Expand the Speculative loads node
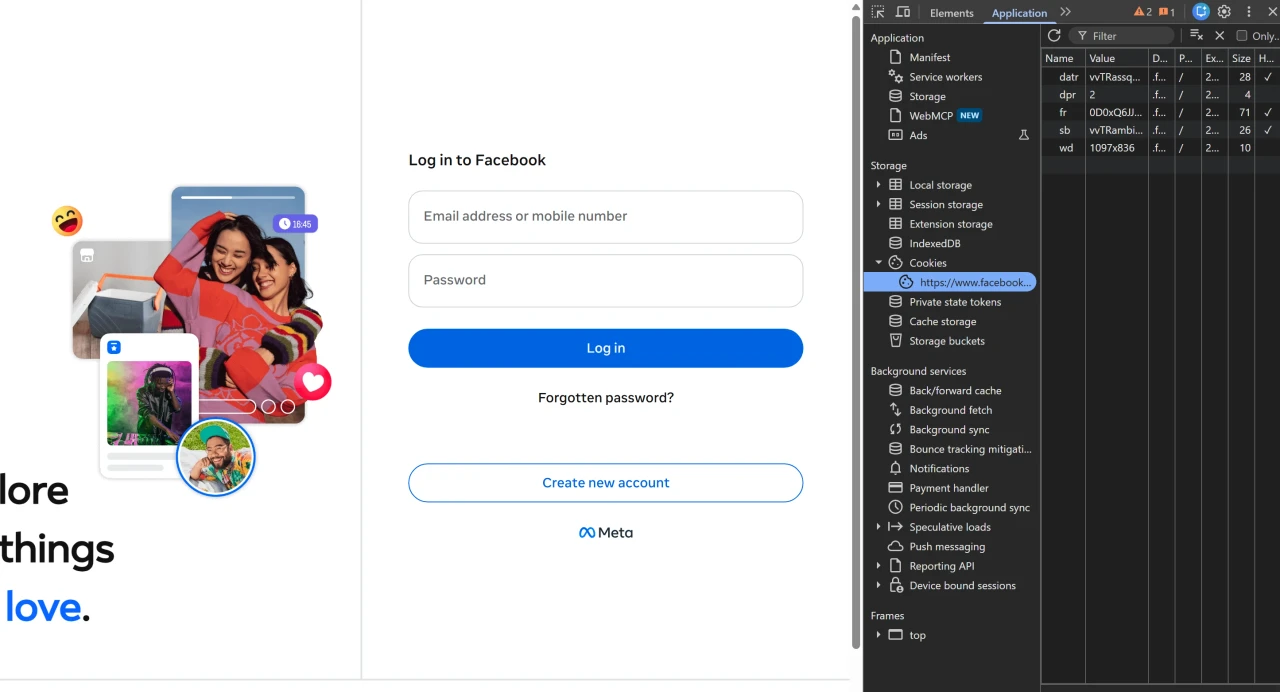 (879, 527)
